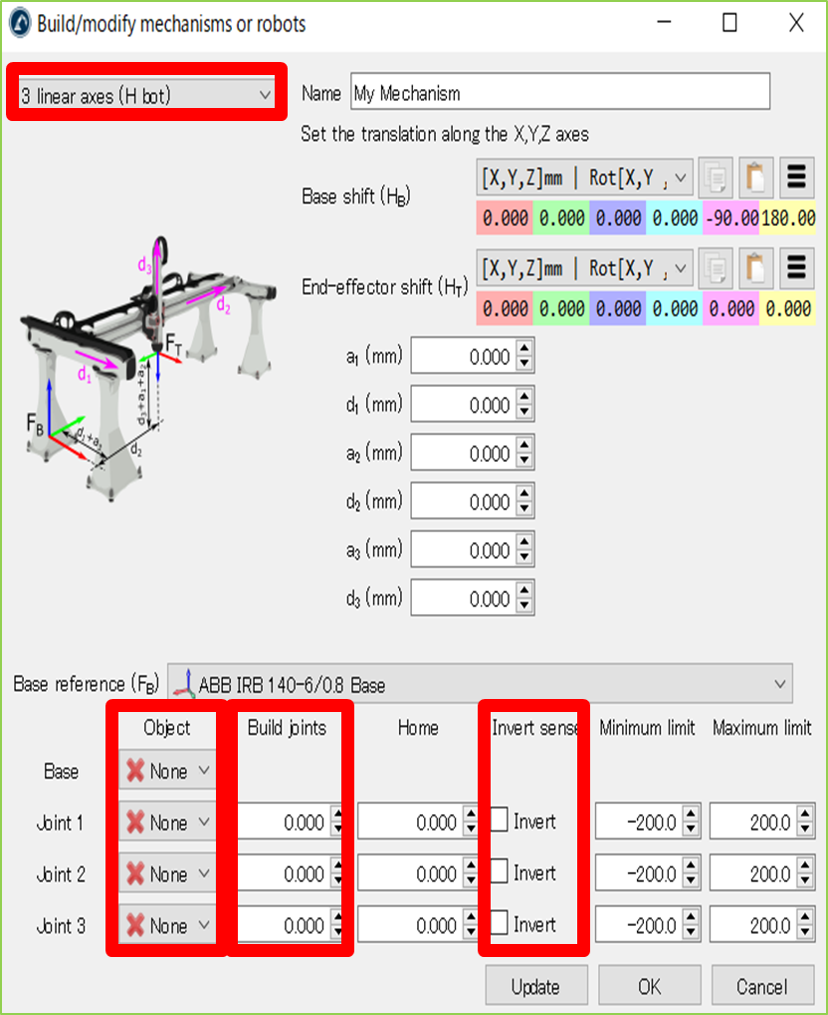Check Invert sense for Joint 3
Screen dimensions: 828x1015
point(500,925)
